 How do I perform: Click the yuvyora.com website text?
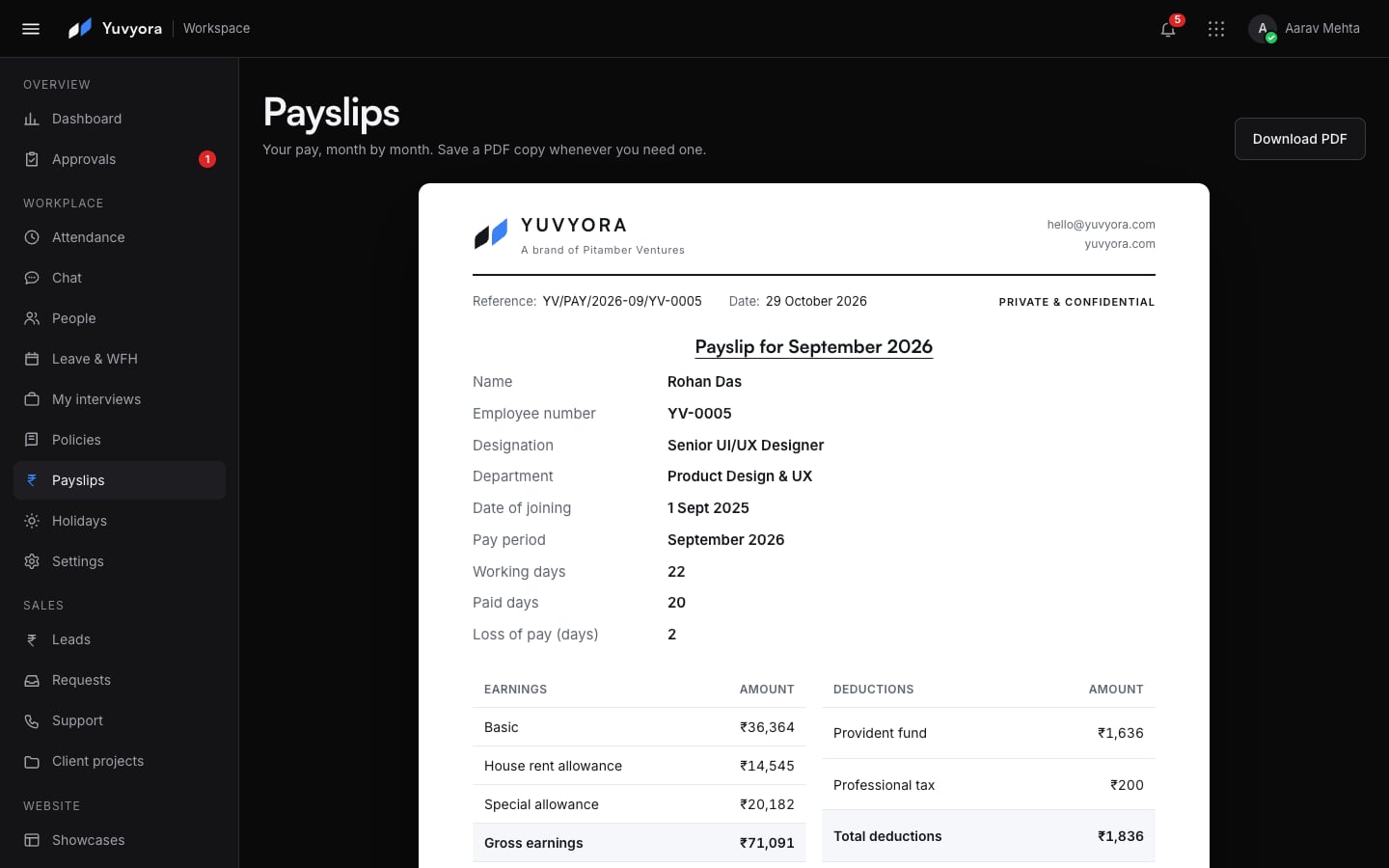1120,244
